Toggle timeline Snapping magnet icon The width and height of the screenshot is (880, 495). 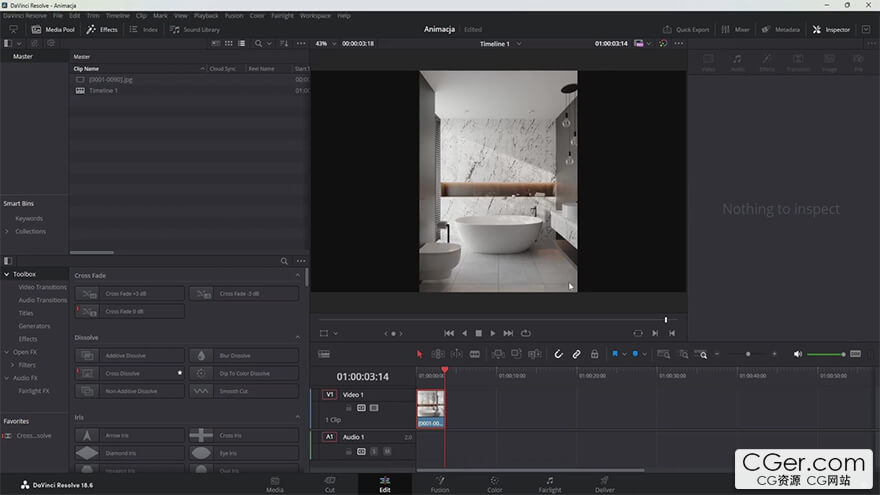[x=558, y=354]
